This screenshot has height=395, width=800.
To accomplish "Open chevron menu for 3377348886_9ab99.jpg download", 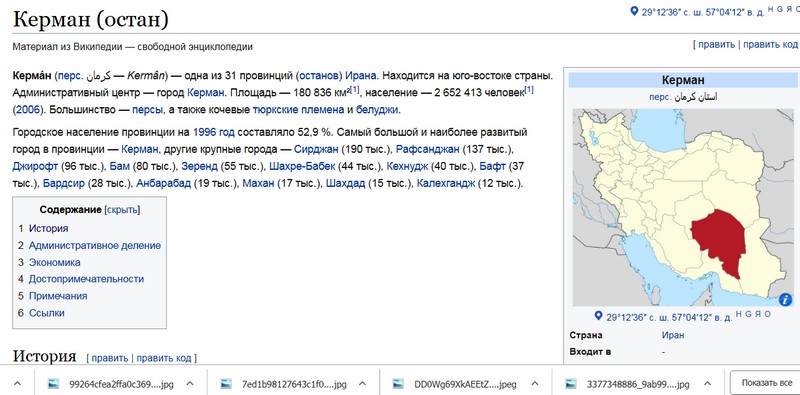I will [707, 384].
